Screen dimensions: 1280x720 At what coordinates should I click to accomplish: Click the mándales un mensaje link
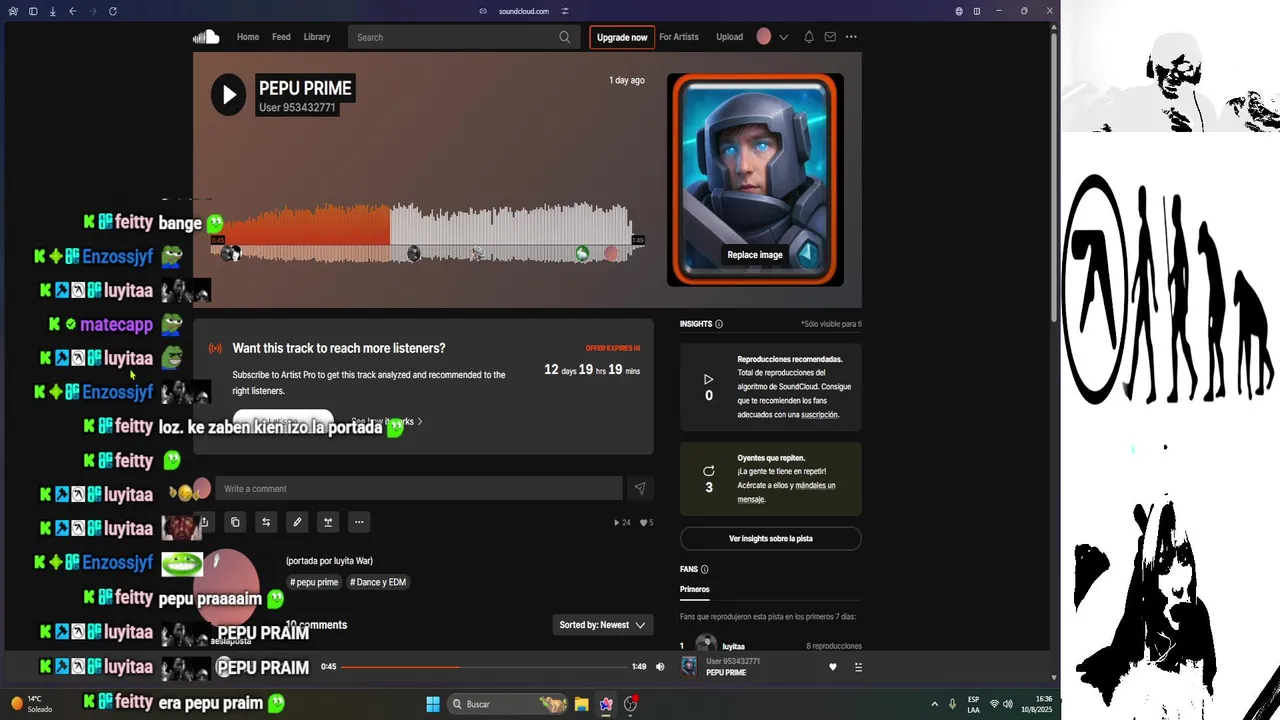coord(786,492)
